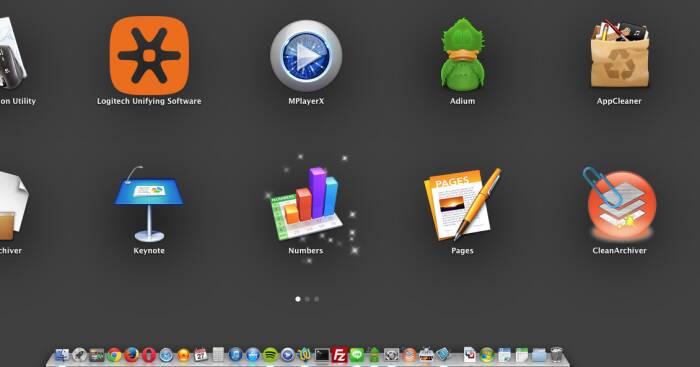Image resolution: width=700 pixels, height=367 pixels.
Task: Launch iTunes from the Dock
Action: click(235, 355)
